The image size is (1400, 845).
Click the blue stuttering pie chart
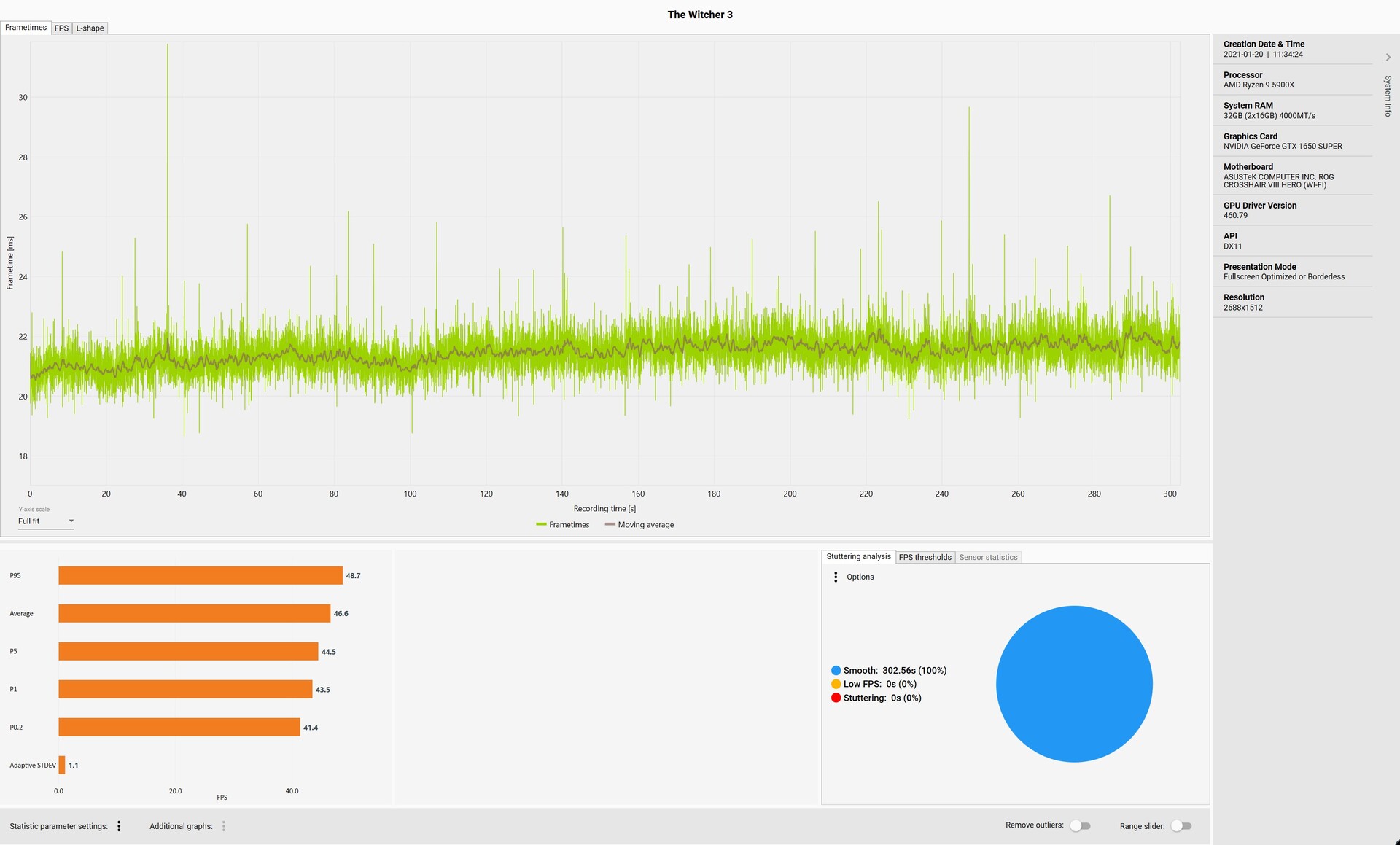1074,684
